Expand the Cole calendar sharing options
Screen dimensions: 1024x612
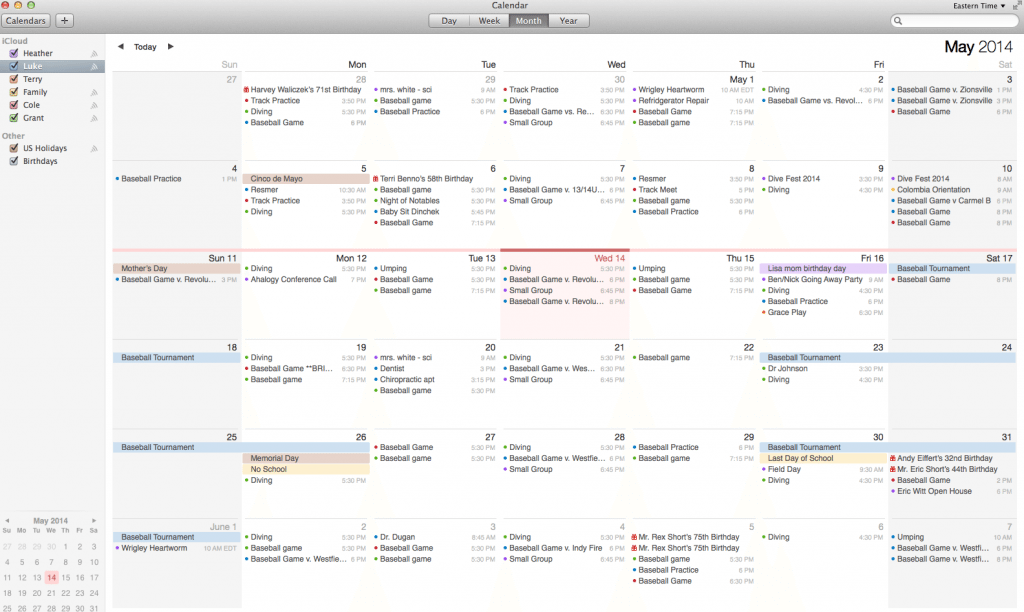point(93,104)
